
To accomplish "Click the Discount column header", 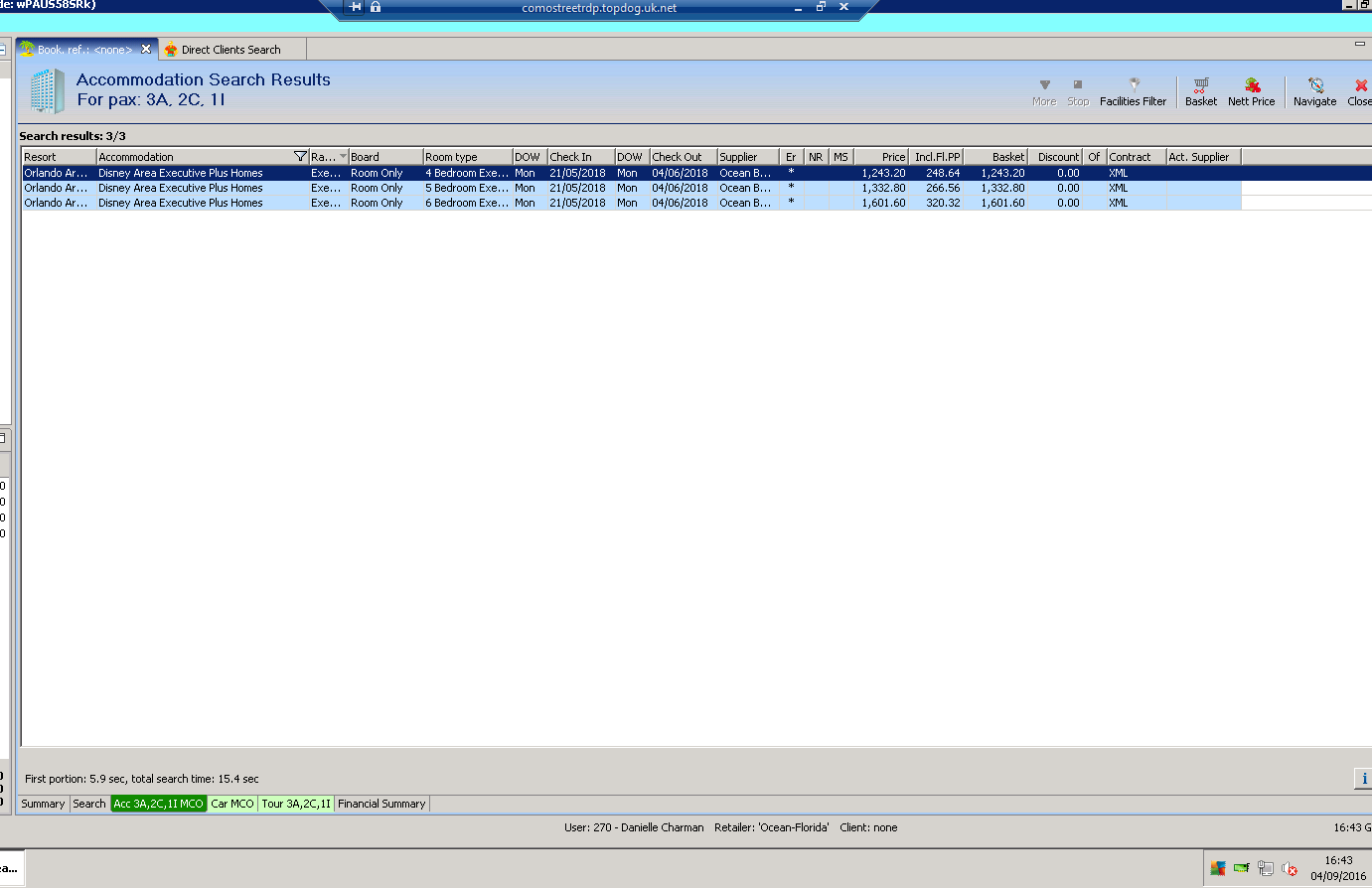I will (1055, 157).
